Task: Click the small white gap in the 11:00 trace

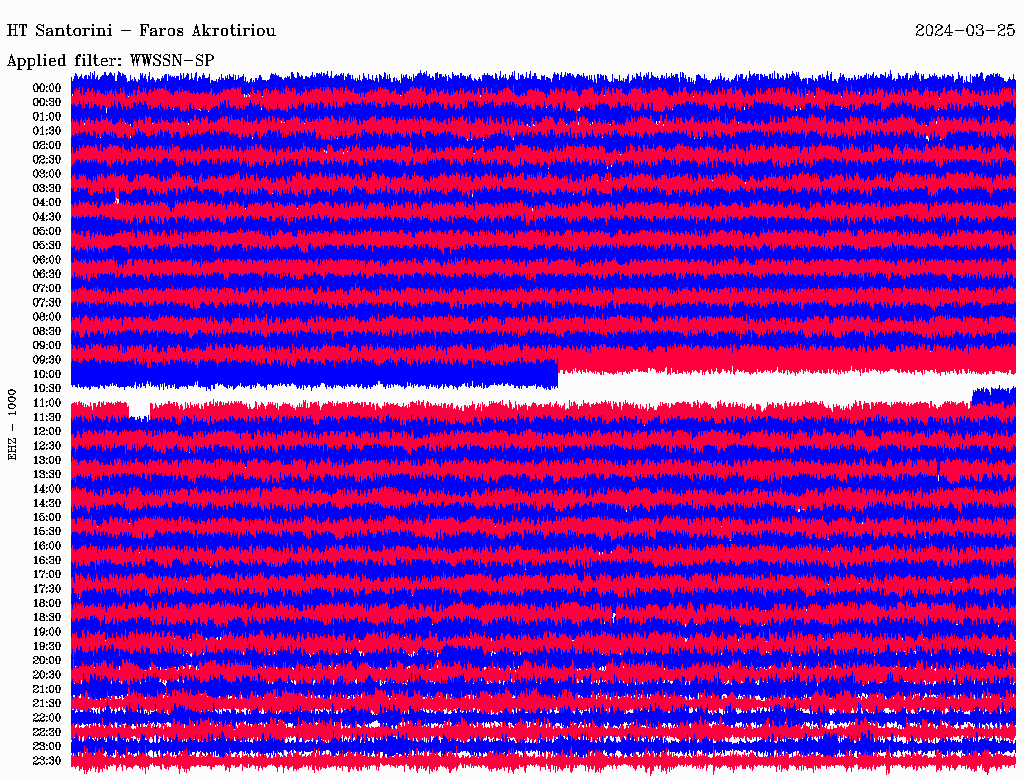Action: click(139, 410)
